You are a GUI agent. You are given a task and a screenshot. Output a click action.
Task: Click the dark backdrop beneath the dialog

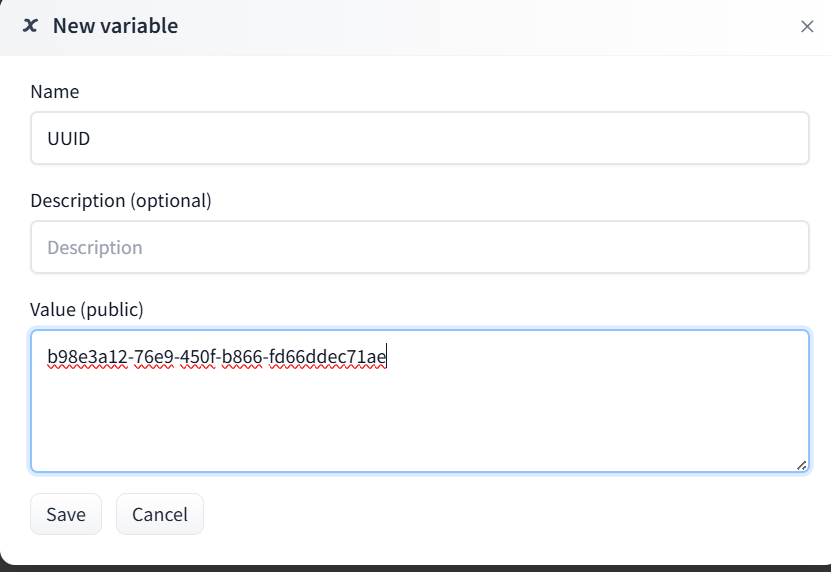[415, 567]
